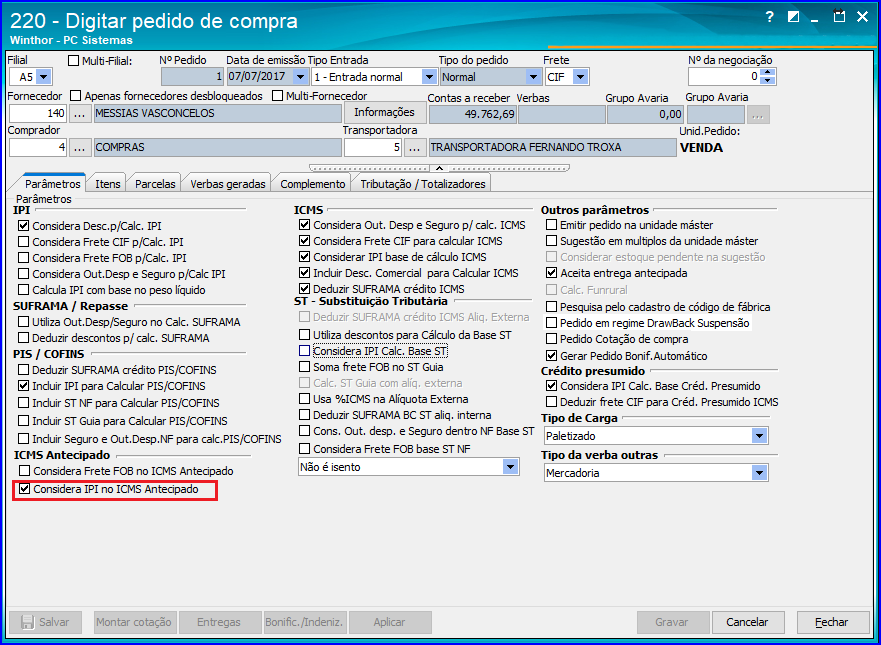Viewport: 881px width, 645px height.
Task: Check Pedido Cotação de compra
Action: [551, 339]
